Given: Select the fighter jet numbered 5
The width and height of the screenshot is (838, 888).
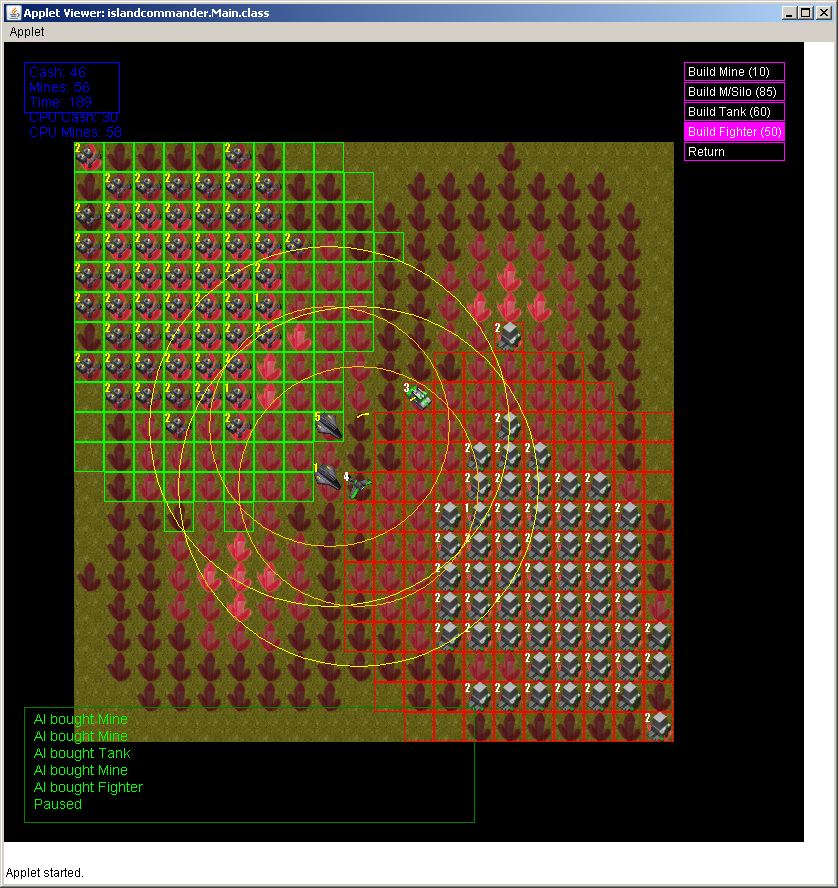Looking at the screenshot, I should (x=329, y=426).
